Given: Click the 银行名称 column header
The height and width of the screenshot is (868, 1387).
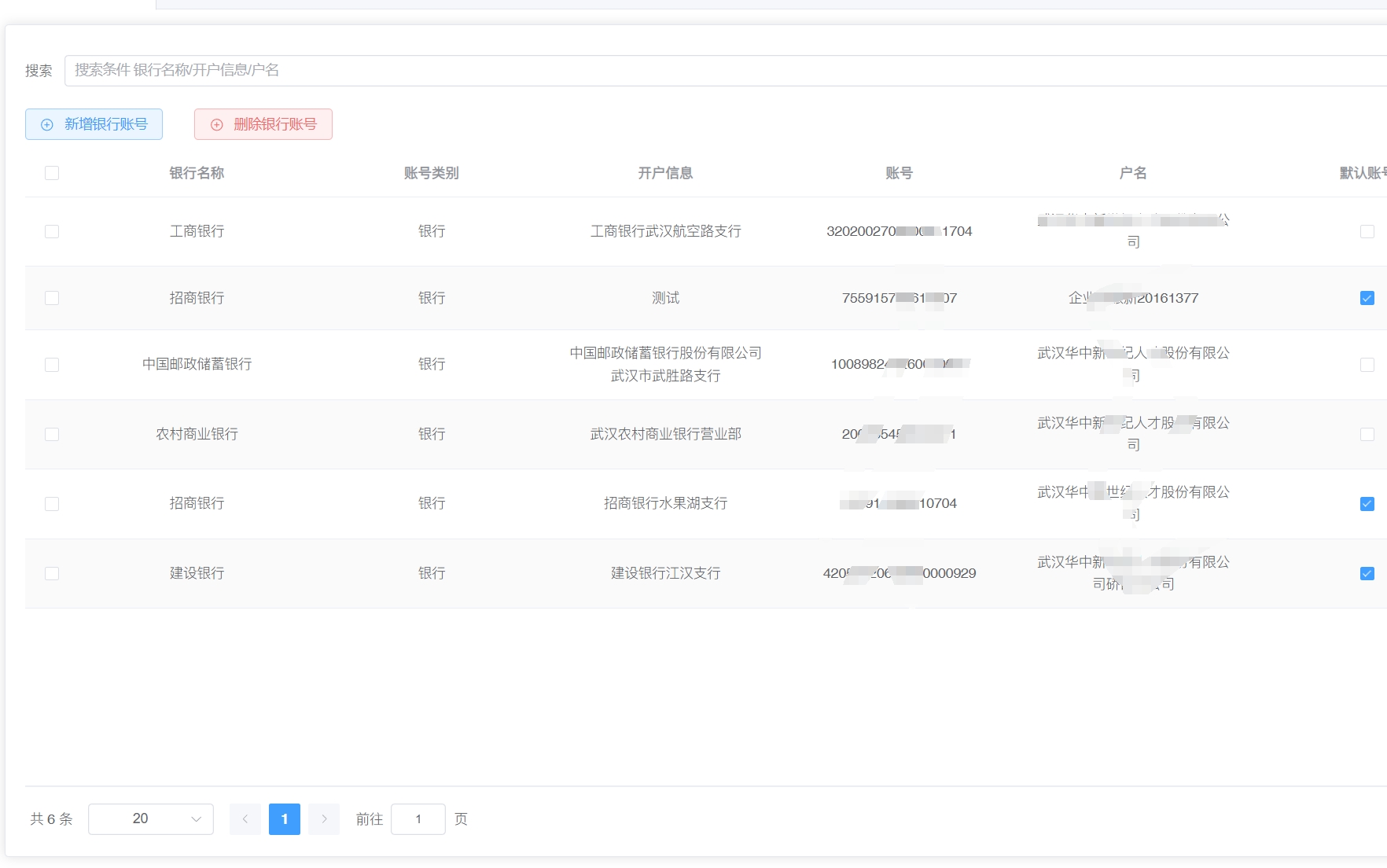Looking at the screenshot, I should pos(197,173).
